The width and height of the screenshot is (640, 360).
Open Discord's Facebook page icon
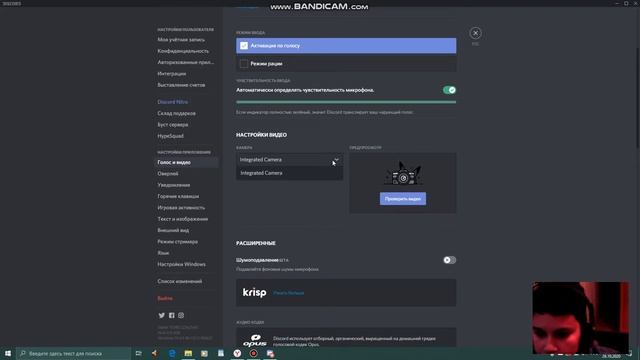pyautogui.click(x=171, y=316)
